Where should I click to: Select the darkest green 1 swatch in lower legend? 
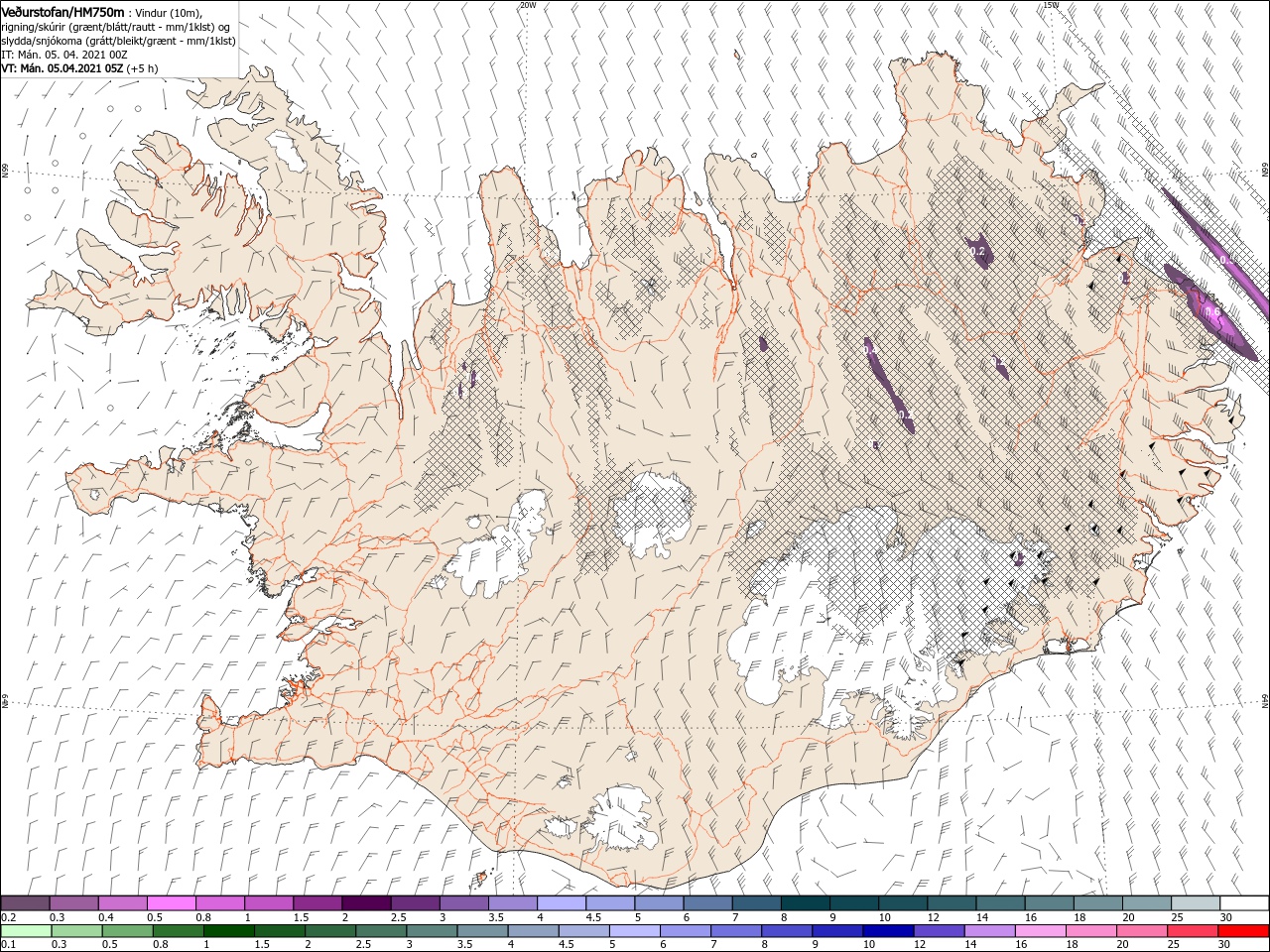tap(228, 931)
